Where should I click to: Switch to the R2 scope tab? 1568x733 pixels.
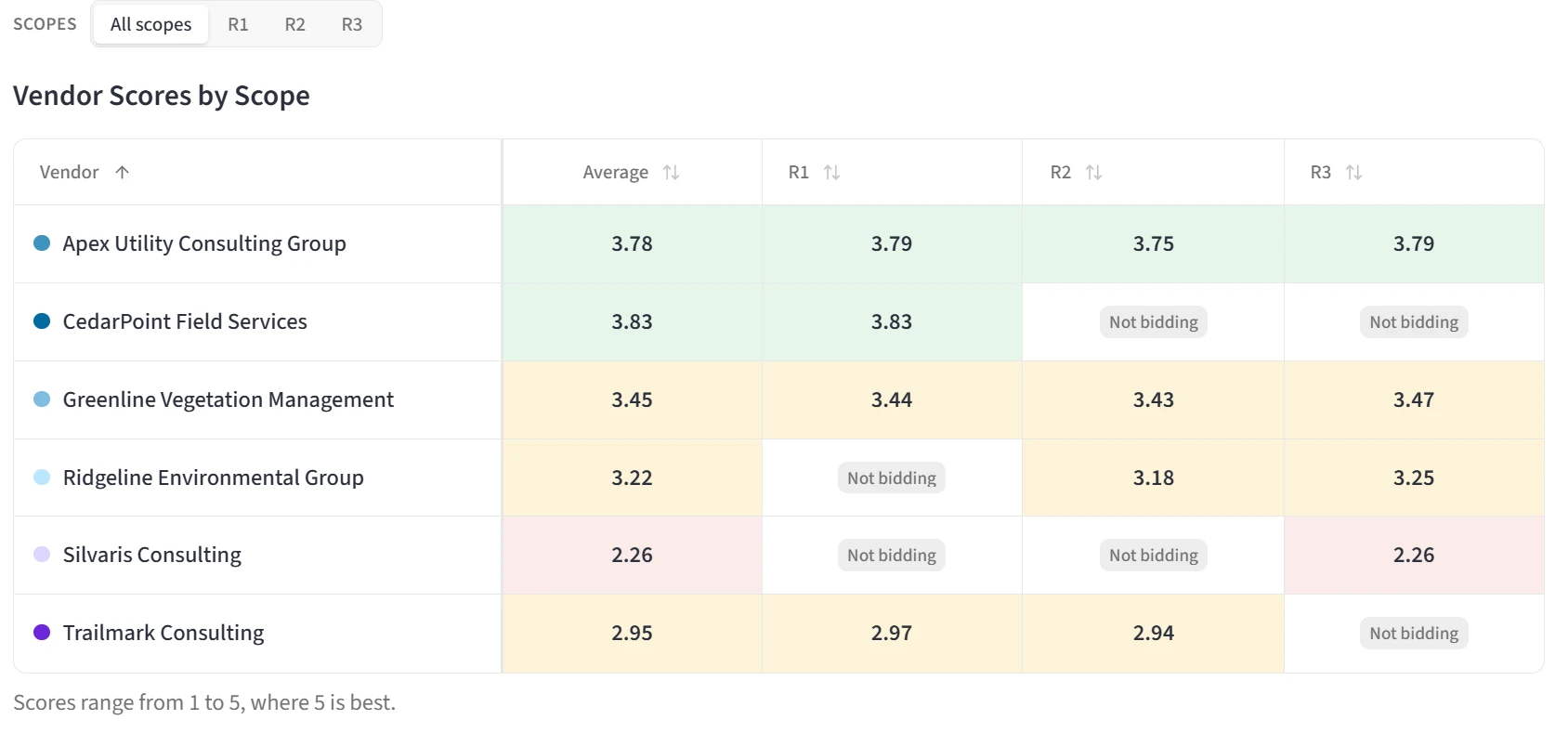(294, 24)
